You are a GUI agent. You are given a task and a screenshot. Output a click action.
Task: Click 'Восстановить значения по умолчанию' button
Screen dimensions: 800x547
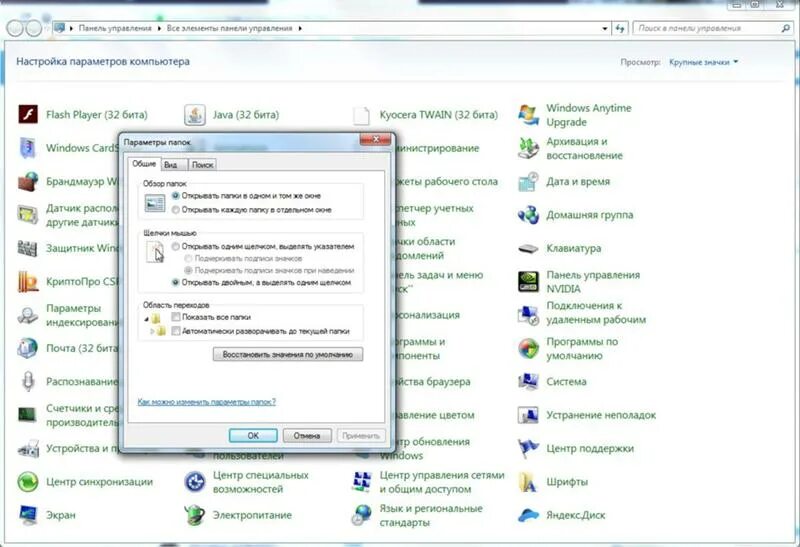pyautogui.click(x=288, y=354)
